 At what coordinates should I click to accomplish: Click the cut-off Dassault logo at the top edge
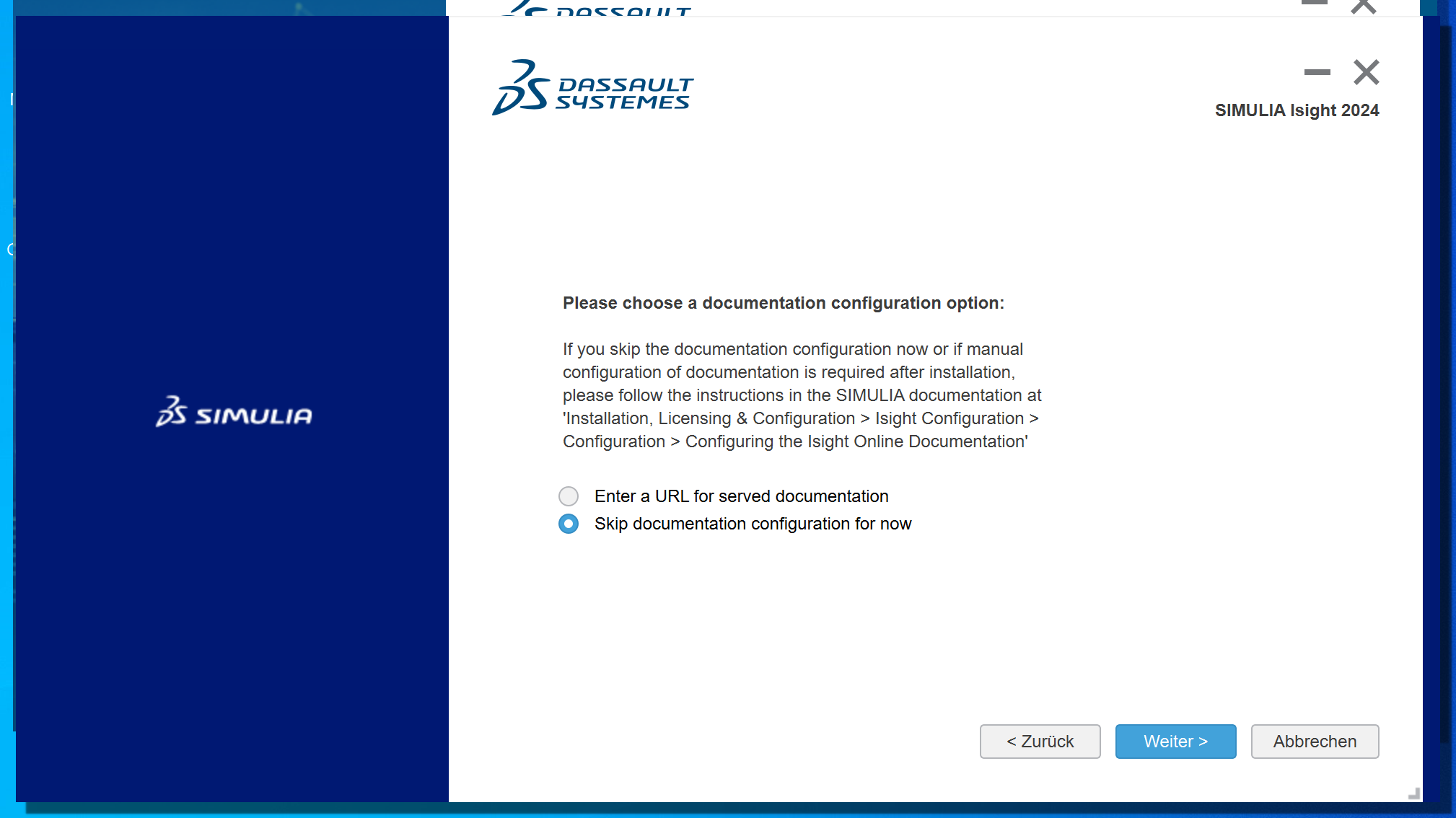click(598, 8)
